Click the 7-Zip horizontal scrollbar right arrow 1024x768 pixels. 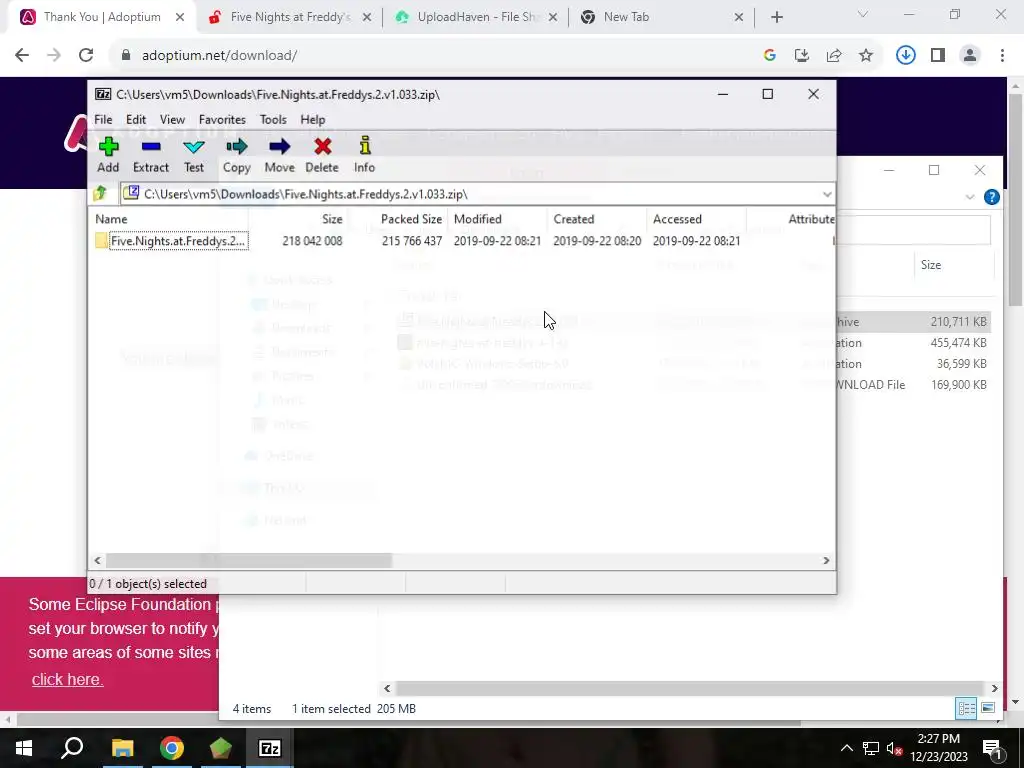click(826, 560)
